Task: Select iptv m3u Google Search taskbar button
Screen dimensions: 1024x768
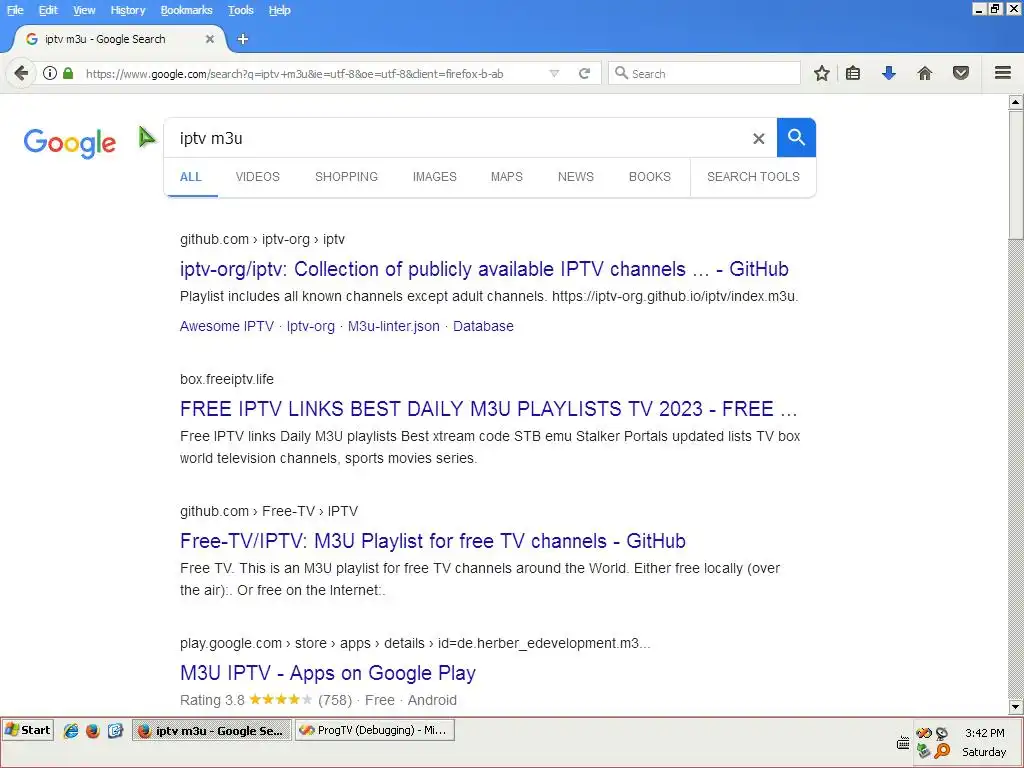Action: (x=213, y=730)
